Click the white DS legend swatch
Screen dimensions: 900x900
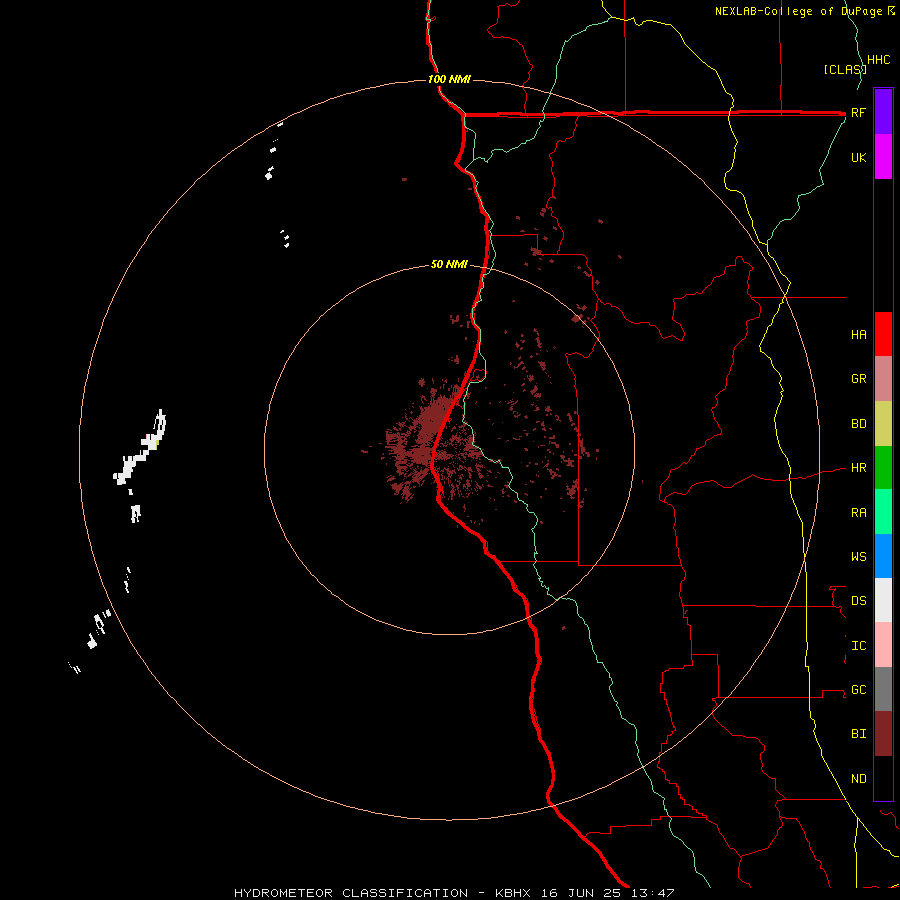pos(883,600)
